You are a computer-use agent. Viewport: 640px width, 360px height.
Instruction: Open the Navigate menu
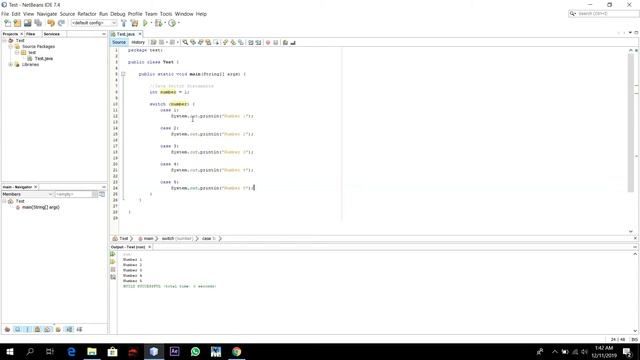point(47,14)
